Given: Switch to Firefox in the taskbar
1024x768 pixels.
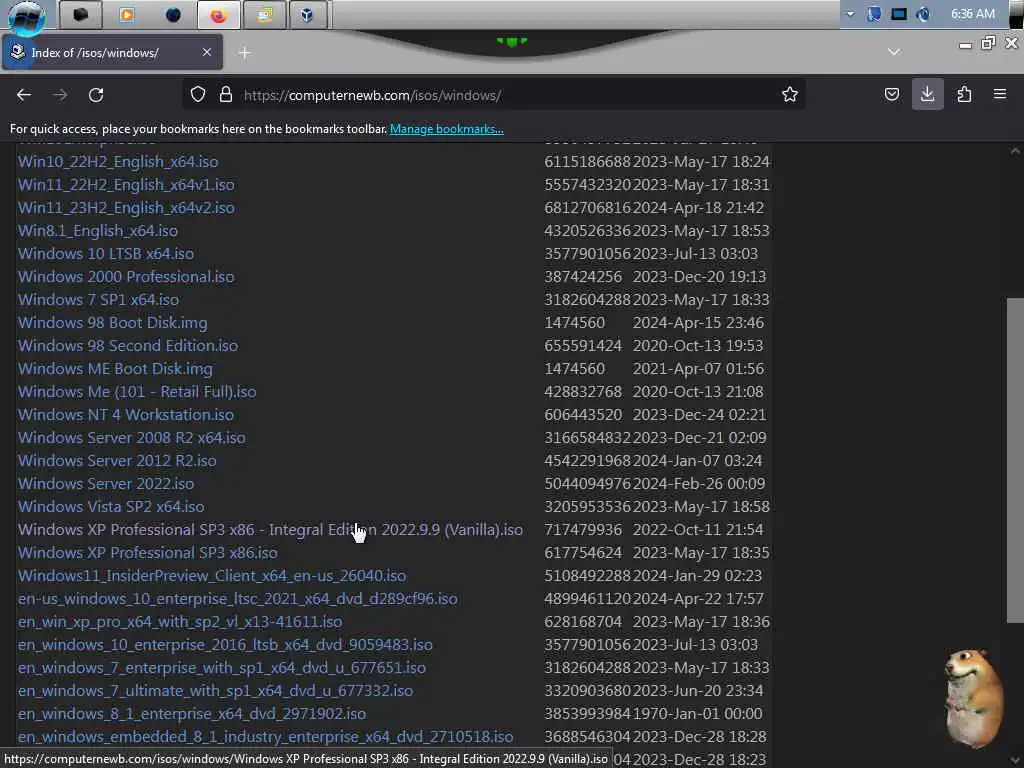Looking at the screenshot, I should (x=219, y=14).
